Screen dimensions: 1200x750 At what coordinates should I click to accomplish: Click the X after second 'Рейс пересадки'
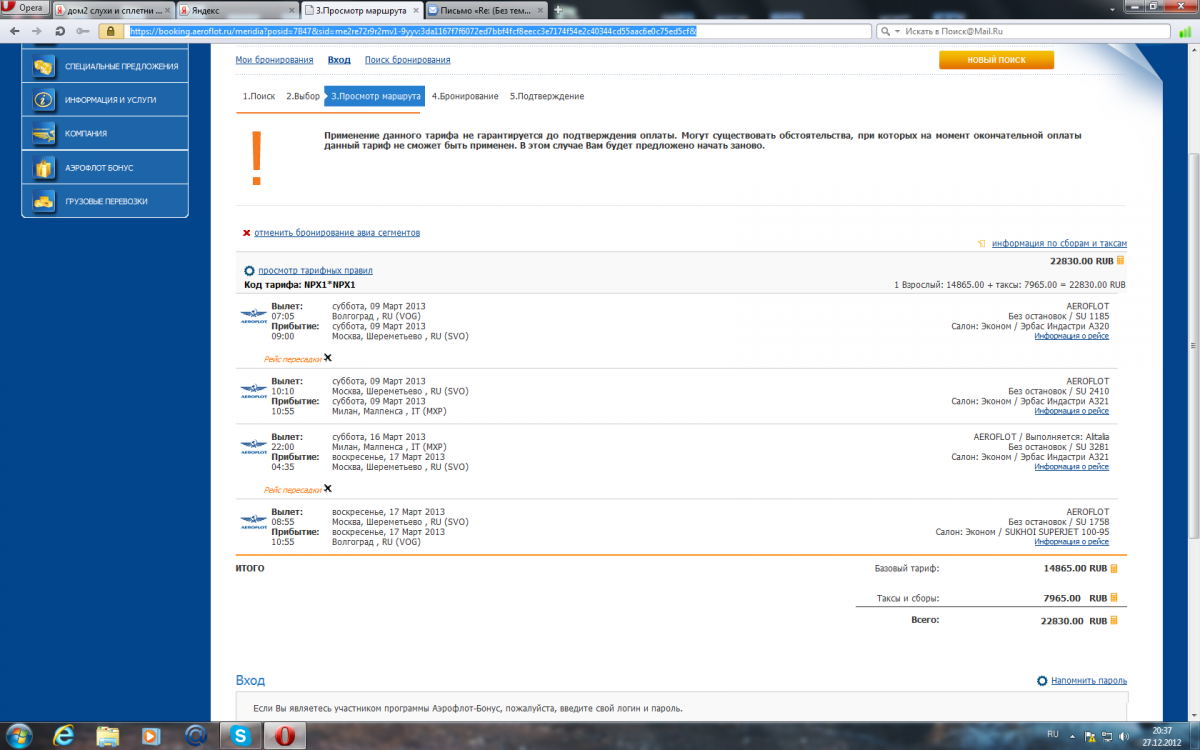(x=327, y=489)
